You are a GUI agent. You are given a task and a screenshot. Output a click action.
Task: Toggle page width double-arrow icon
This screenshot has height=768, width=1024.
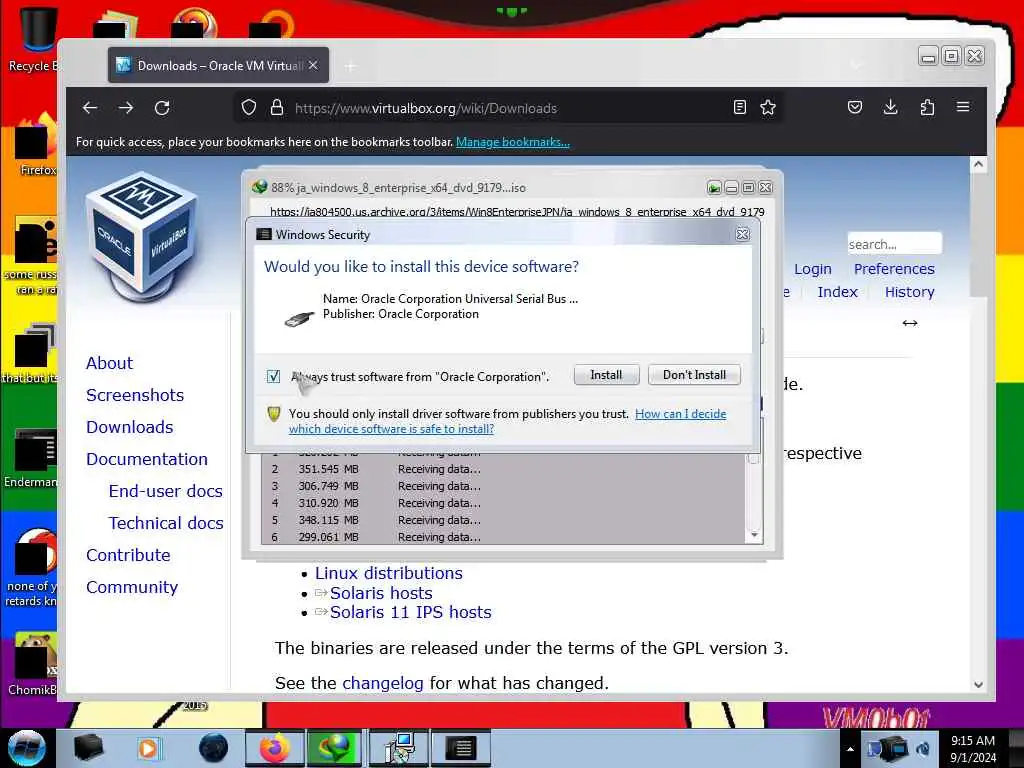910,323
